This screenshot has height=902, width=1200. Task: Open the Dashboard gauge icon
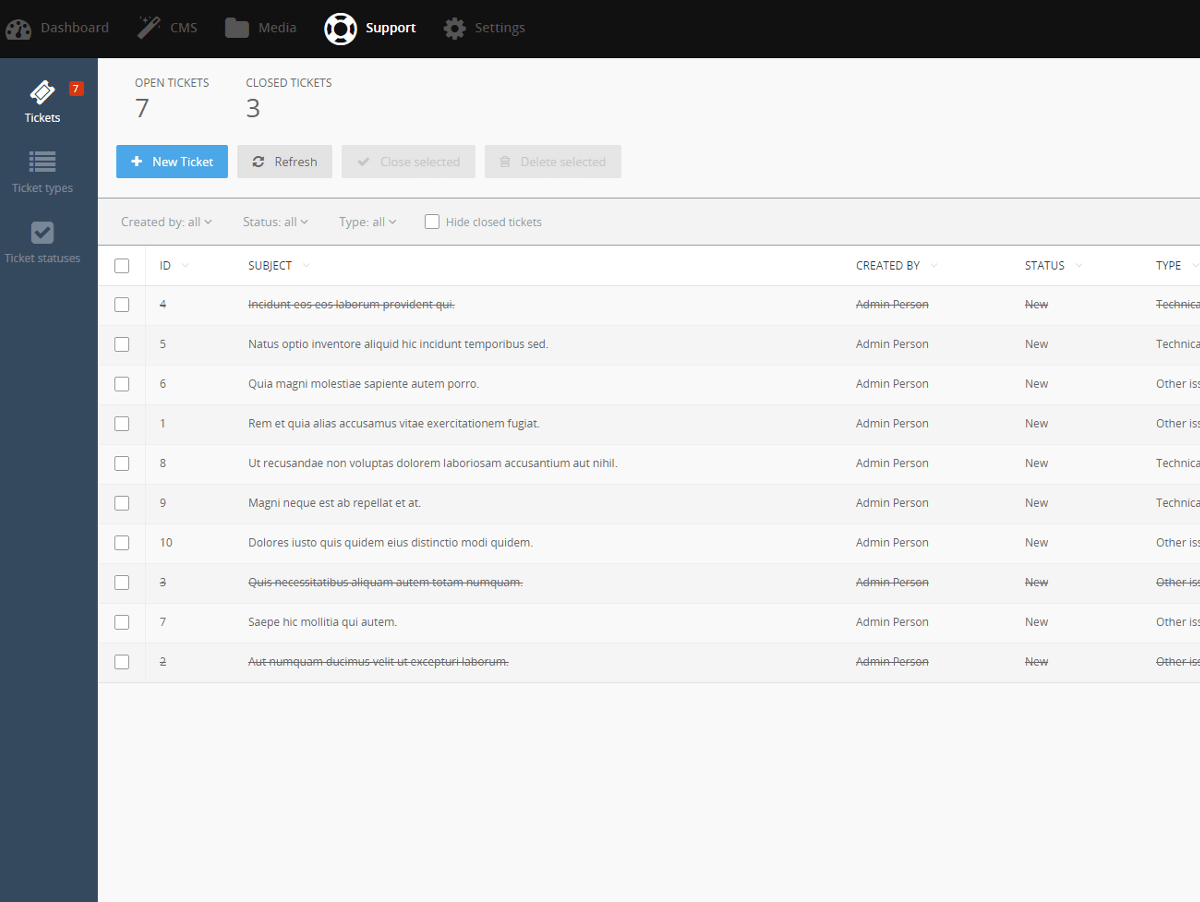[x=18, y=28]
